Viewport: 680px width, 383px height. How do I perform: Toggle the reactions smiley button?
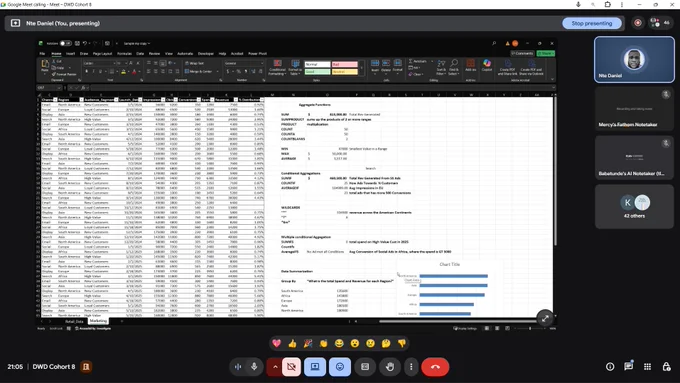[x=340, y=367]
